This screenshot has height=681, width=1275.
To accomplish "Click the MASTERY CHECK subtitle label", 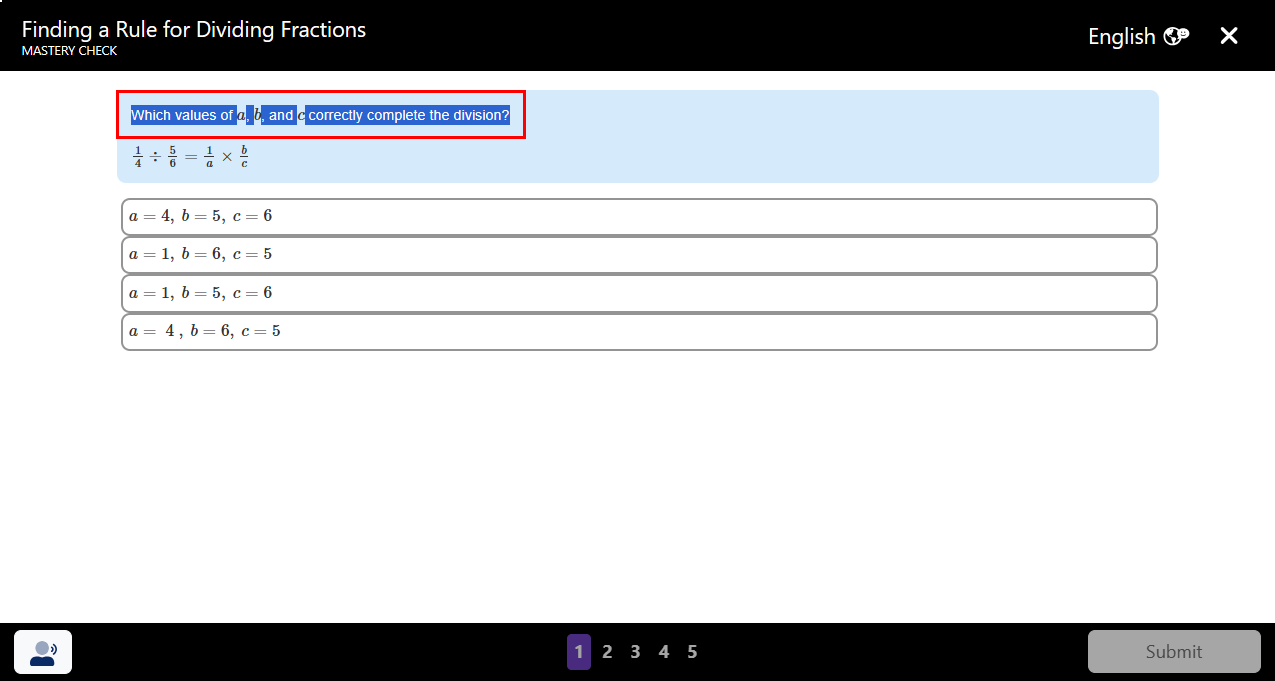I will pyautogui.click(x=69, y=51).
